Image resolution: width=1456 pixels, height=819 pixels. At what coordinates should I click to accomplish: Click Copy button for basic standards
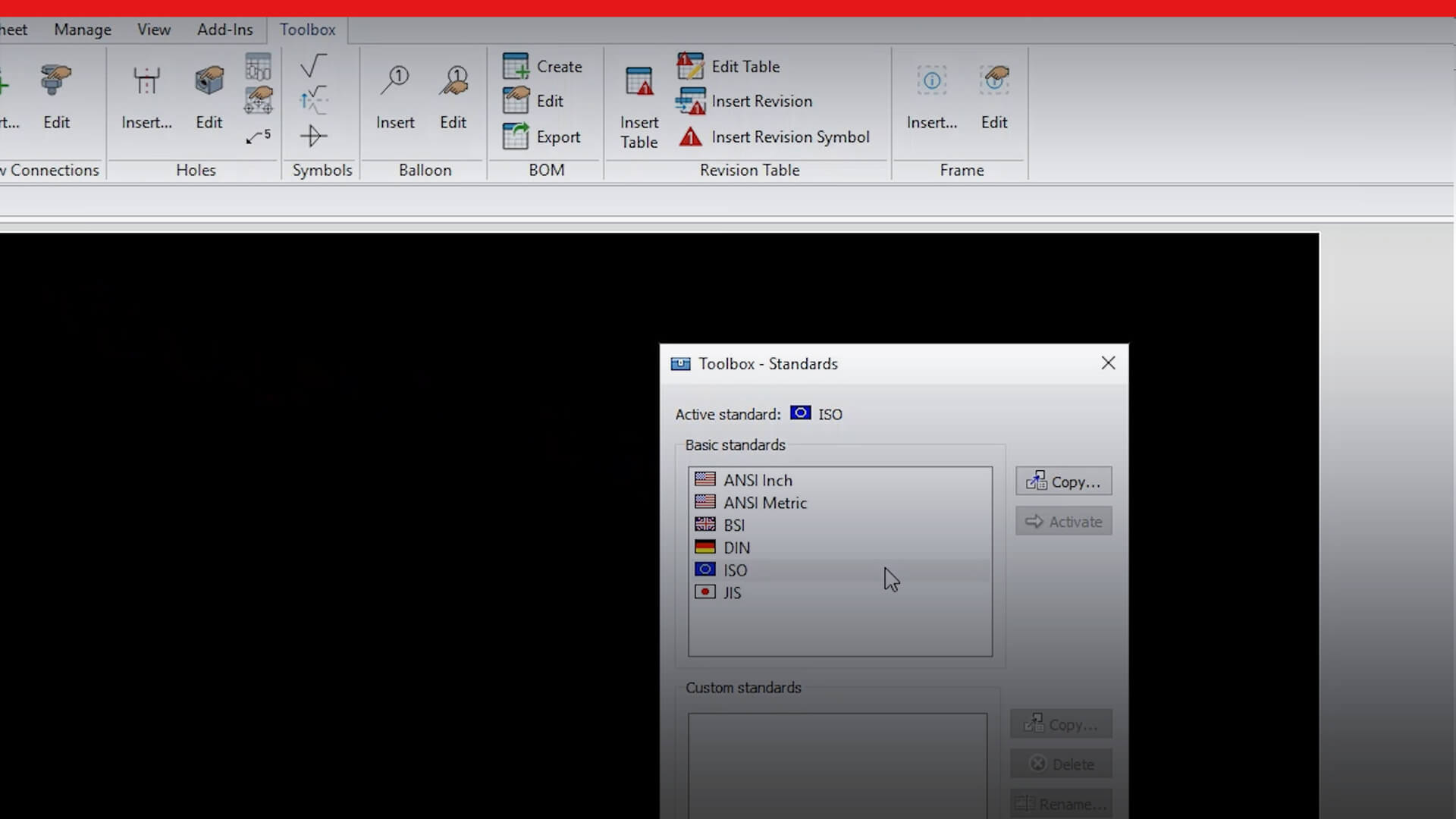pyautogui.click(x=1064, y=482)
